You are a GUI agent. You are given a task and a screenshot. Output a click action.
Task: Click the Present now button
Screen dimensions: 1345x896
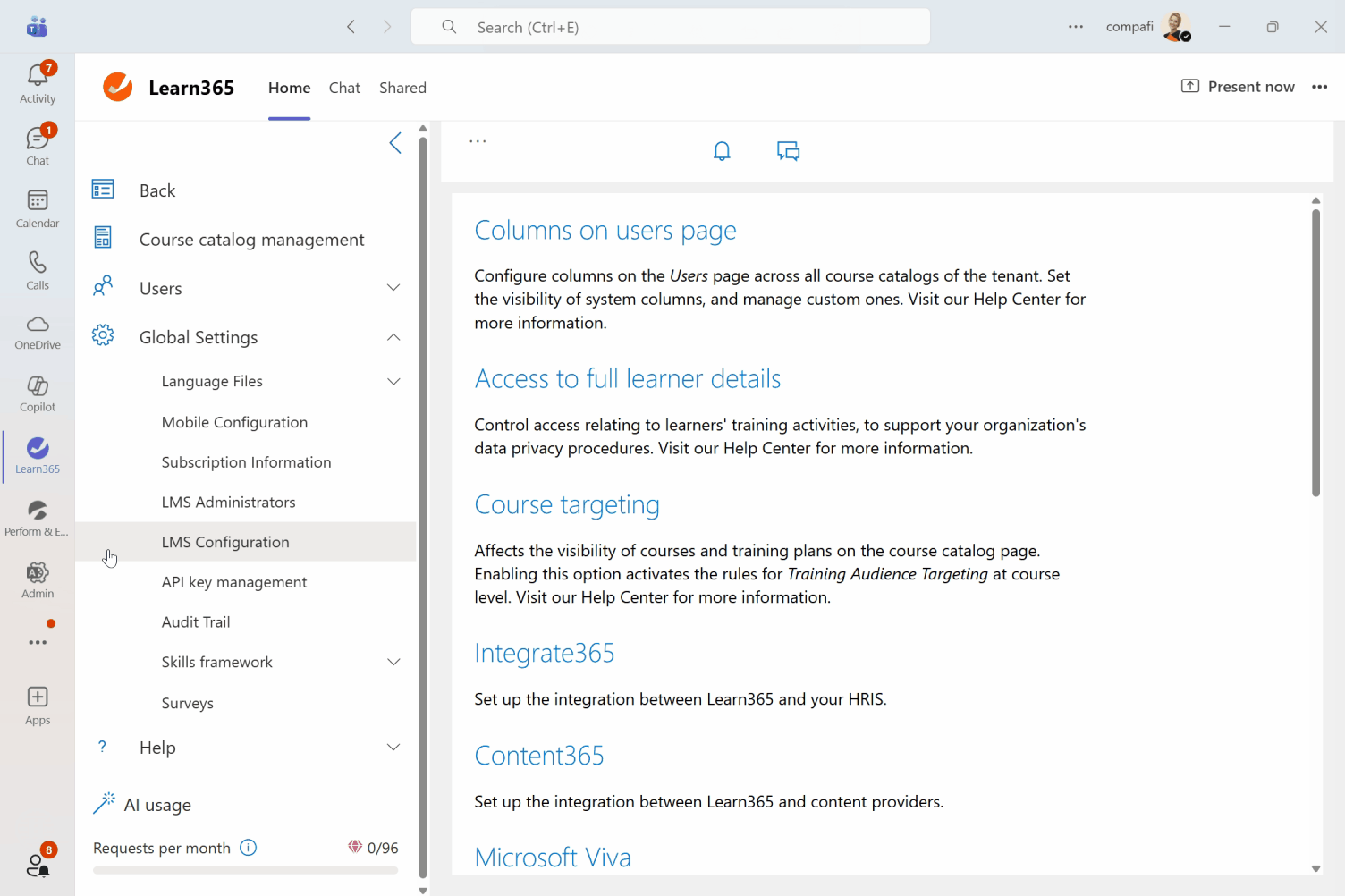click(x=1238, y=86)
